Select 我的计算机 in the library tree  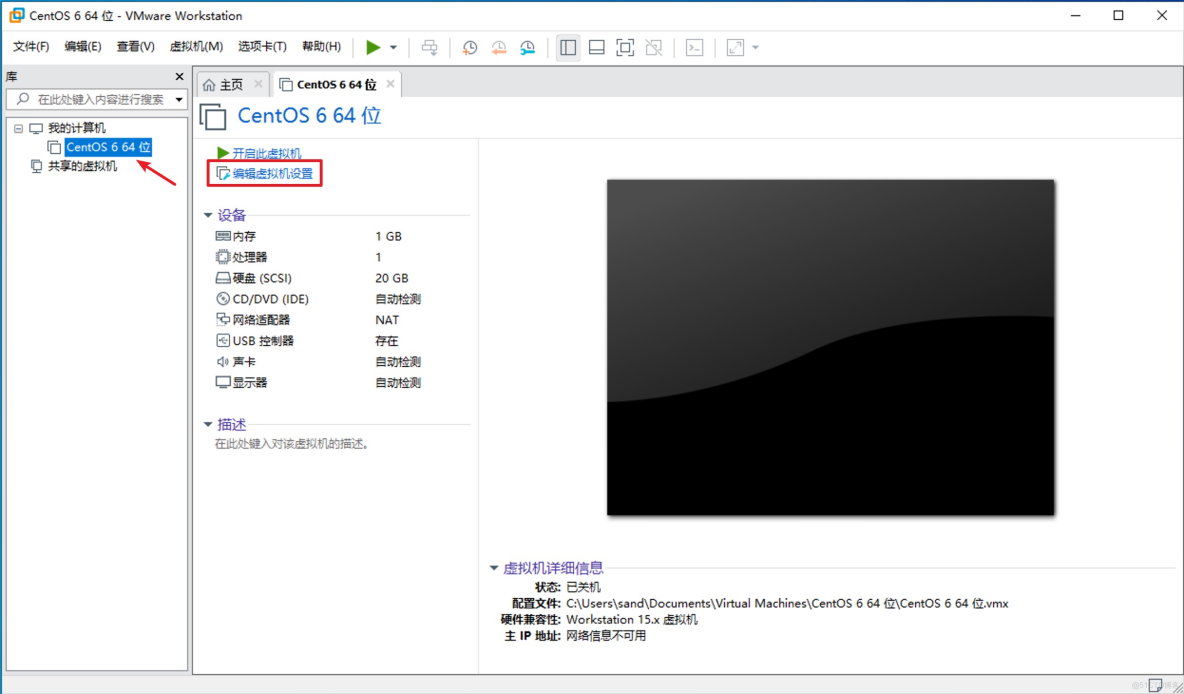77,128
